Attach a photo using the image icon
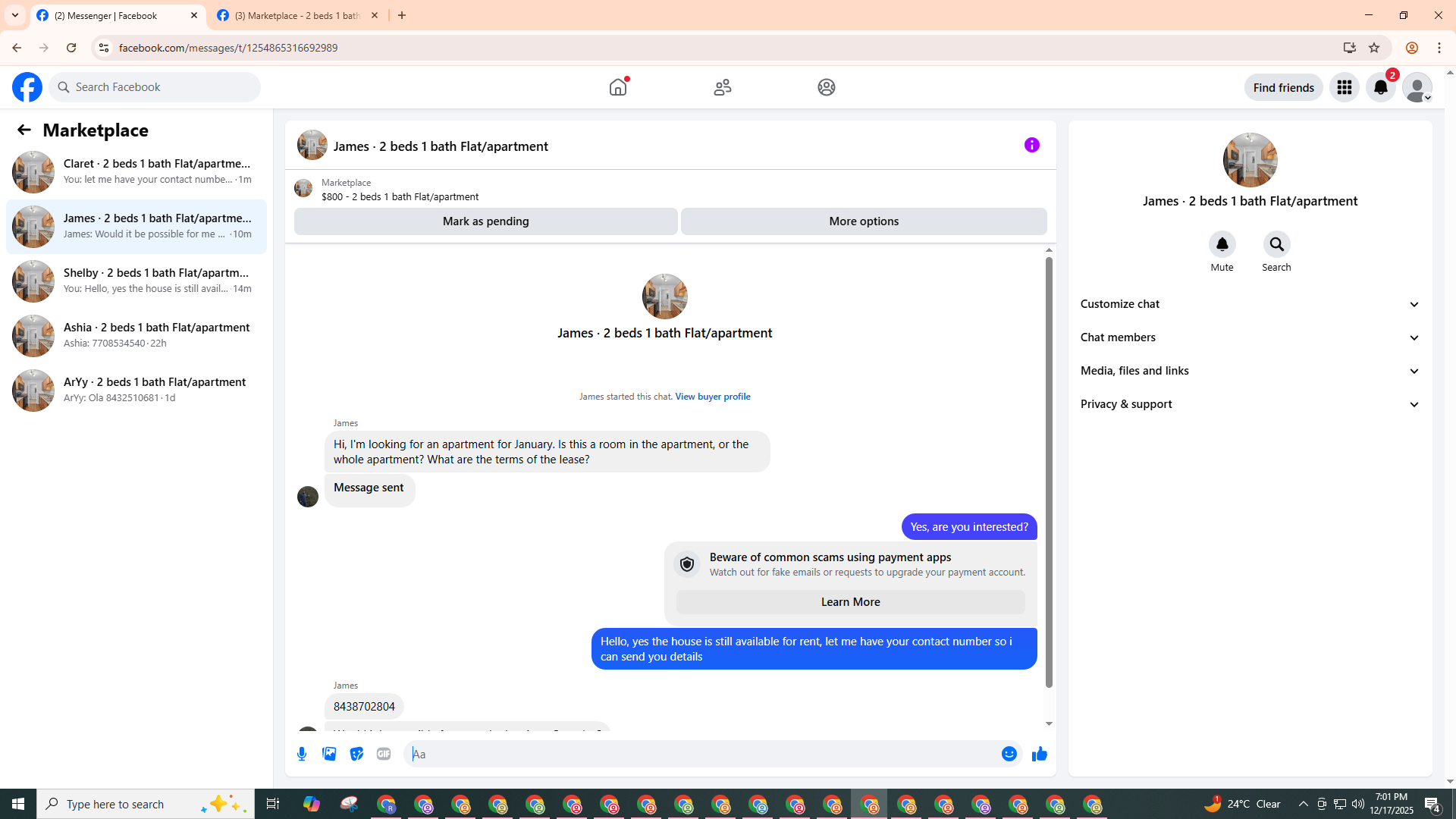1456x819 pixels. coord(329,754)
